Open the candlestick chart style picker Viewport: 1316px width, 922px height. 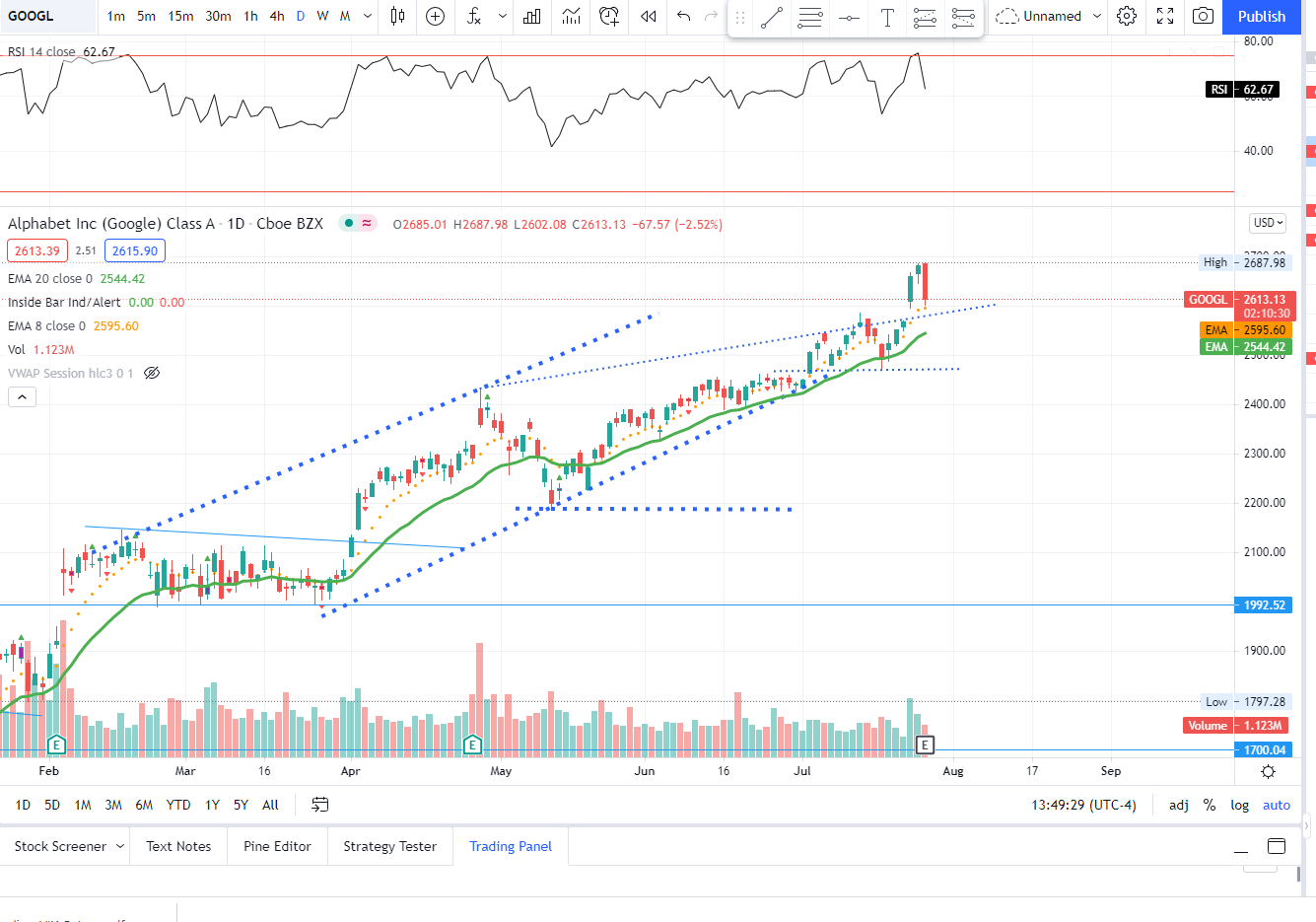click(397, 16)
